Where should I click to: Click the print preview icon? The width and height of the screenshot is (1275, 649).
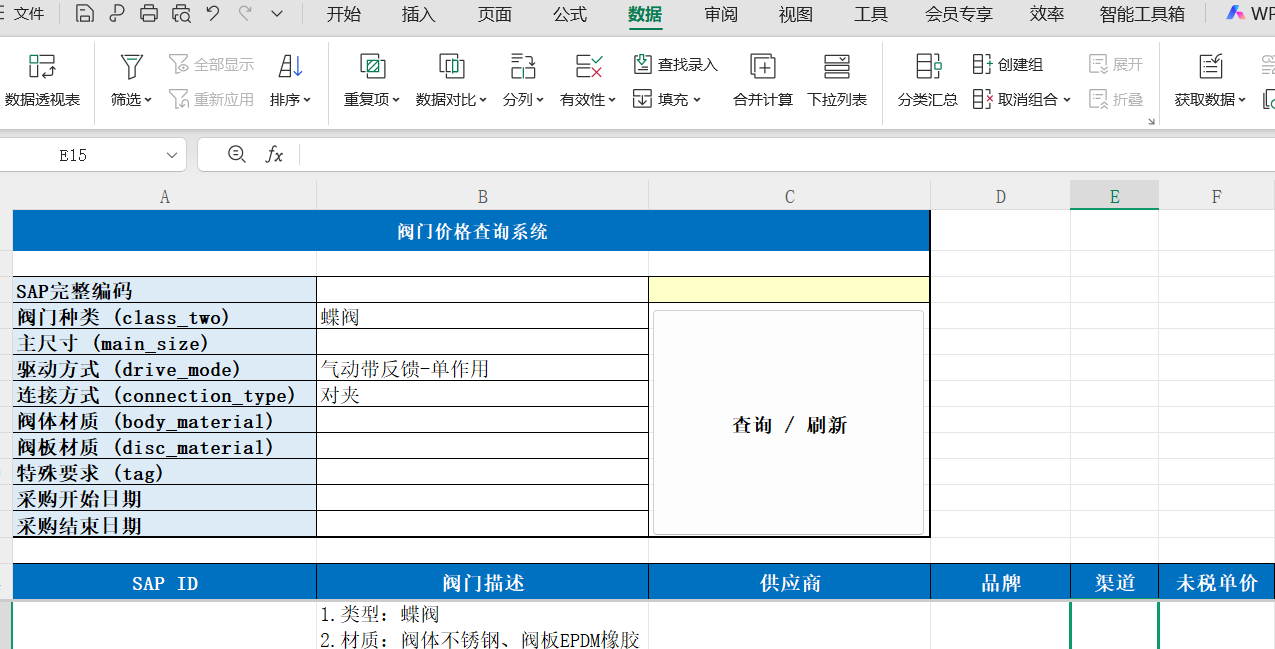click(181, 14)
